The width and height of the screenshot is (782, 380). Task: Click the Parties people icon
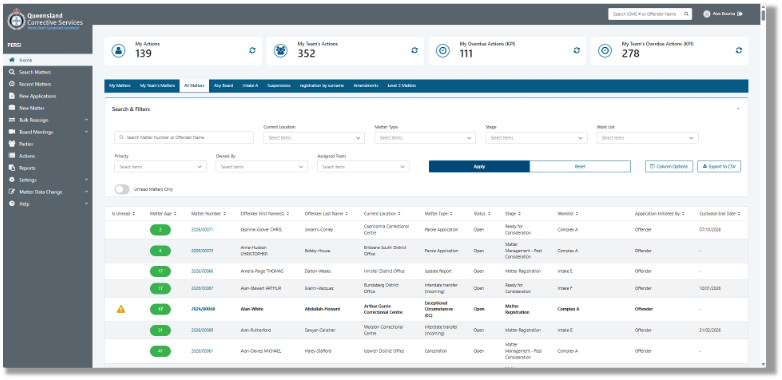[x=11, y=144]
